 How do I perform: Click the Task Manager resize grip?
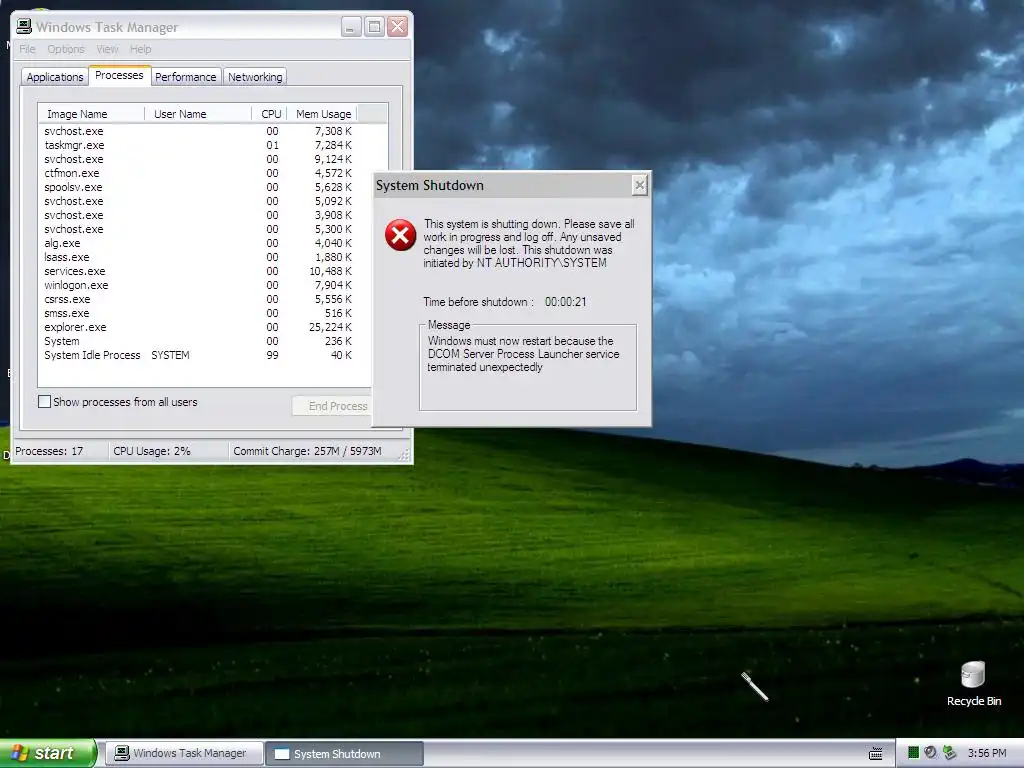(405, 455)
